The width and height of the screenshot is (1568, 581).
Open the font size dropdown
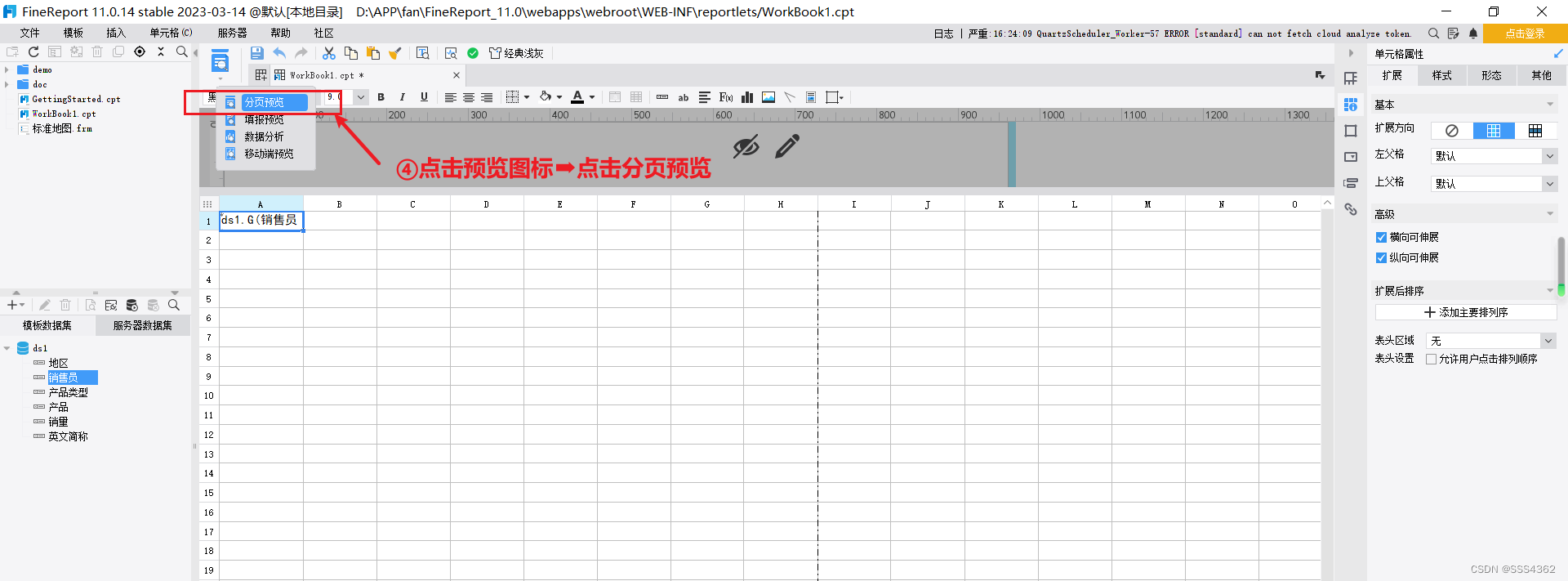click(x=360, y=97)
